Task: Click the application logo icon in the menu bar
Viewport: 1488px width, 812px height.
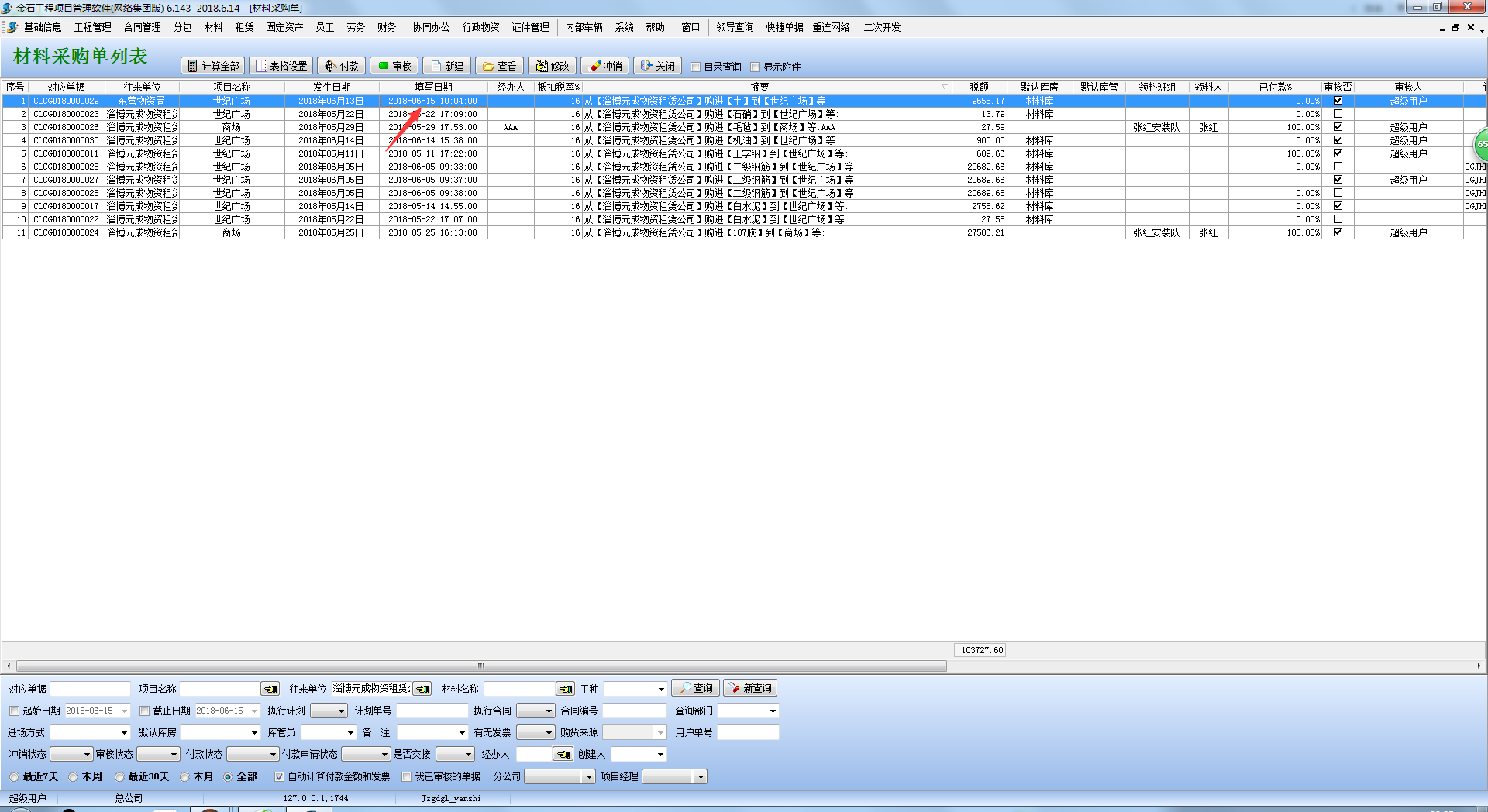Action: (12, 27)
